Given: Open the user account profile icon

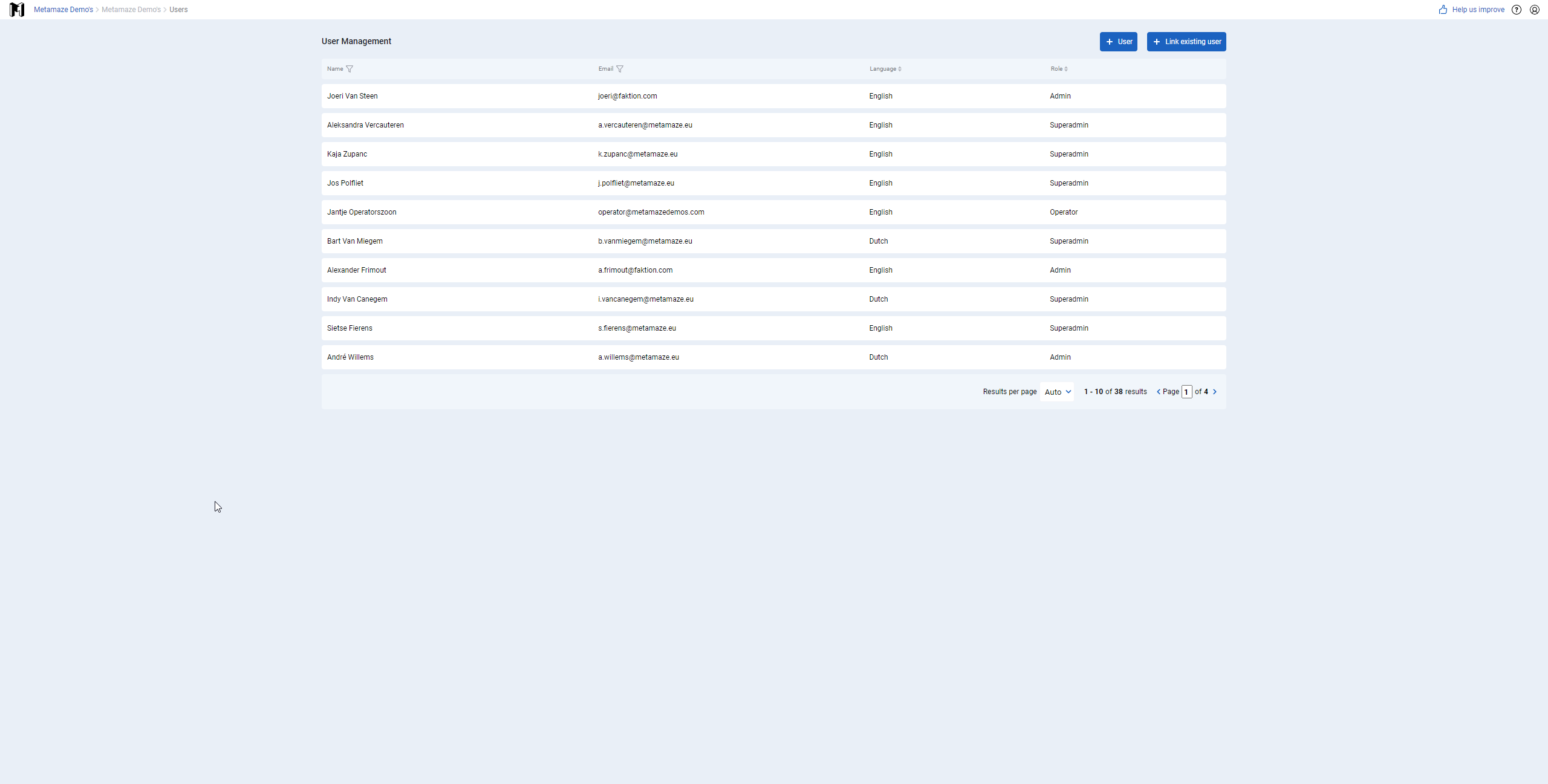Looking at the screenshot, I should point(1535,10).
